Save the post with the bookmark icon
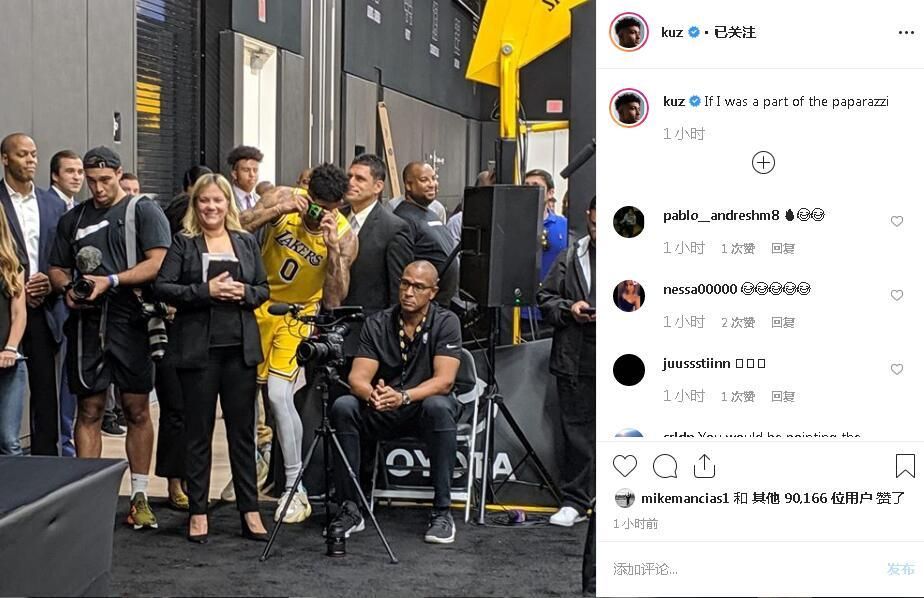 905,465
